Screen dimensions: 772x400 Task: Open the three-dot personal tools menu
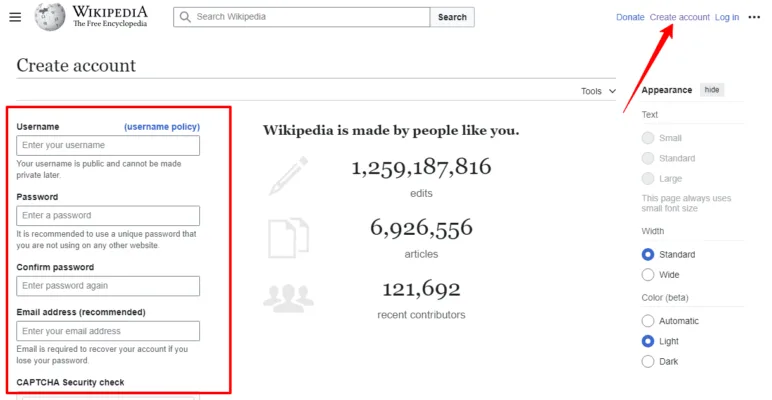(x=754, y=17)
